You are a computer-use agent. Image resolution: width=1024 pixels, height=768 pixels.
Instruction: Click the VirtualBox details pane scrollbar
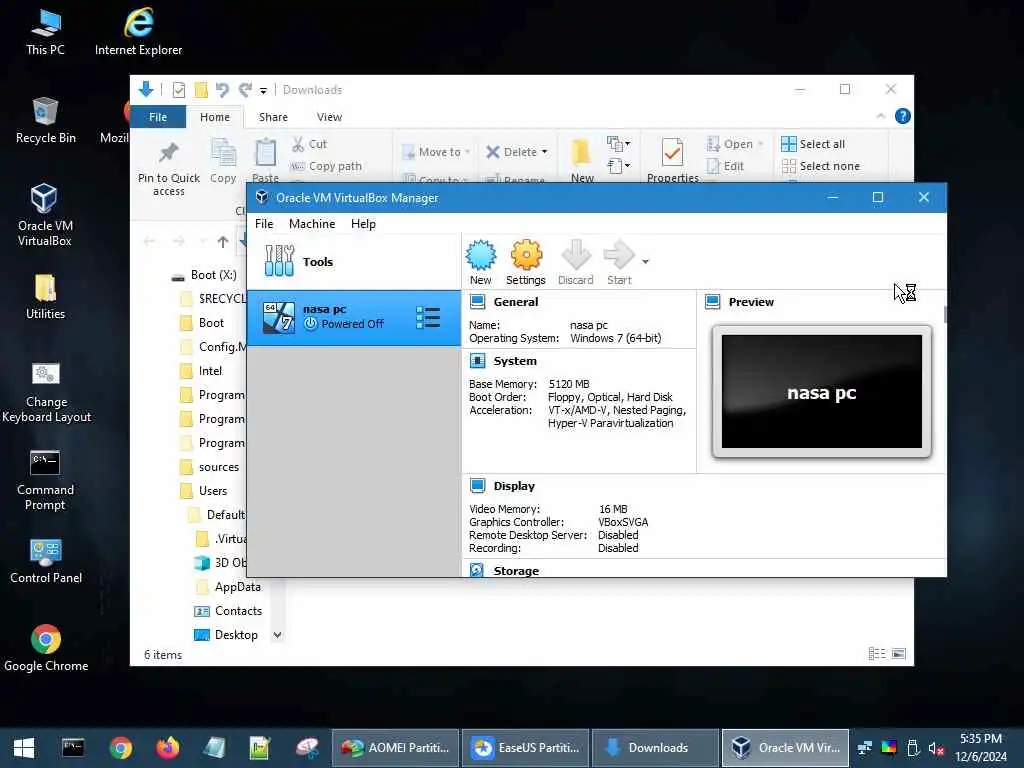(944, 314)
